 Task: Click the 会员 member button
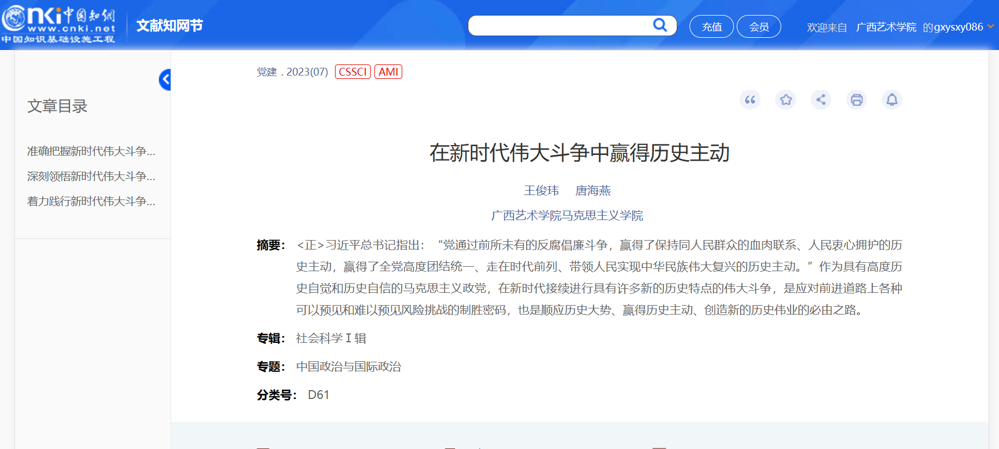759,27
